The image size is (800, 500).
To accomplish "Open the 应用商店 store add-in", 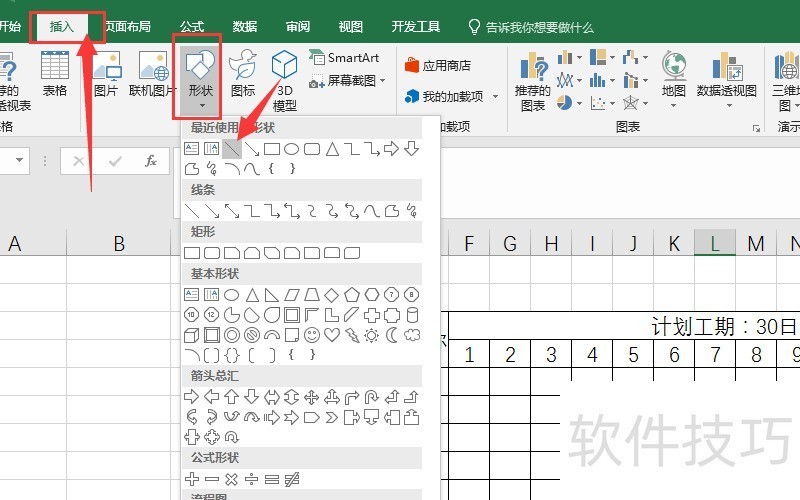I will click(438, 66).
